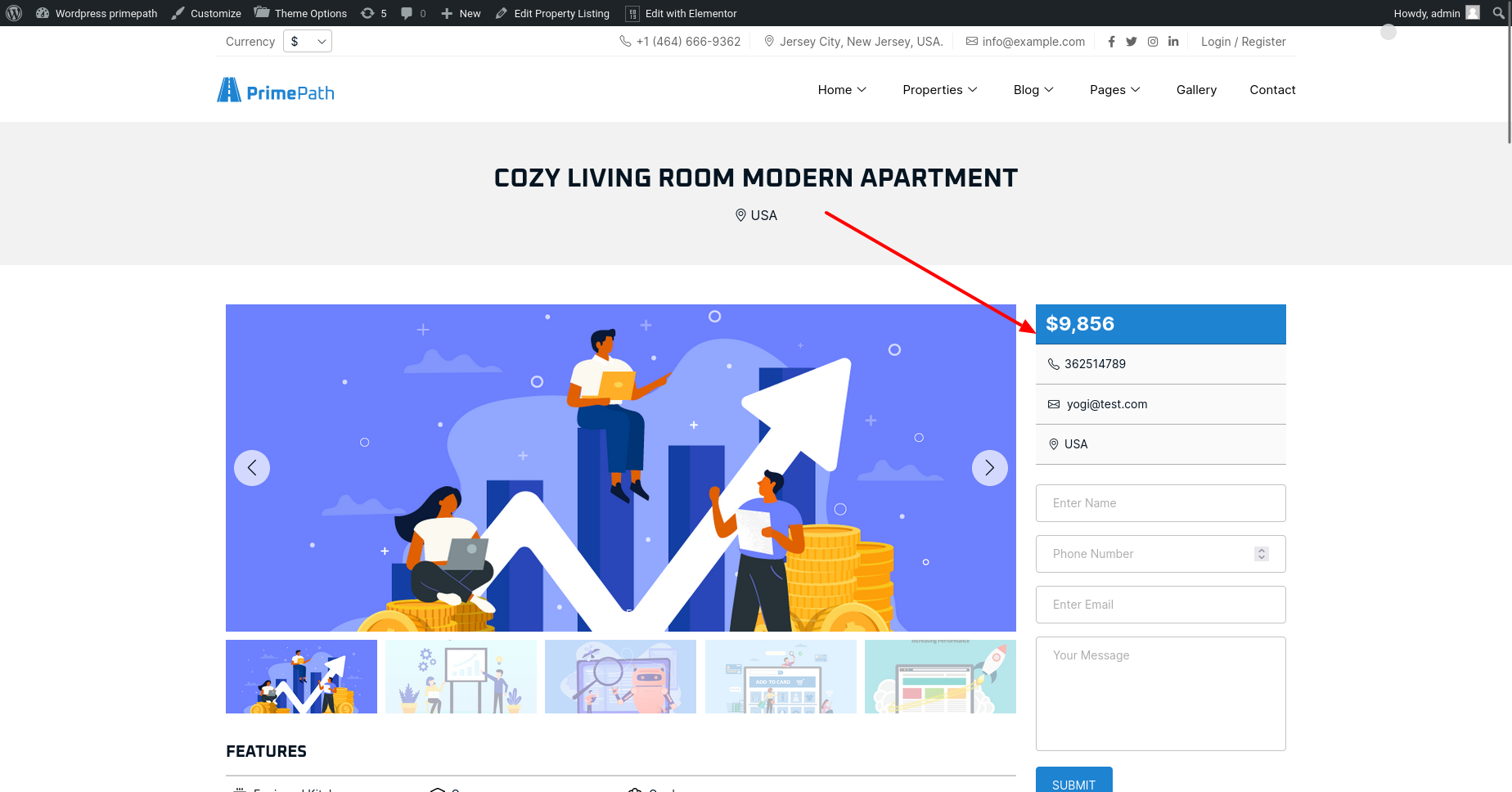Open the Gallery menu item
1512x792 pixels.
[x=1196, y=90]
